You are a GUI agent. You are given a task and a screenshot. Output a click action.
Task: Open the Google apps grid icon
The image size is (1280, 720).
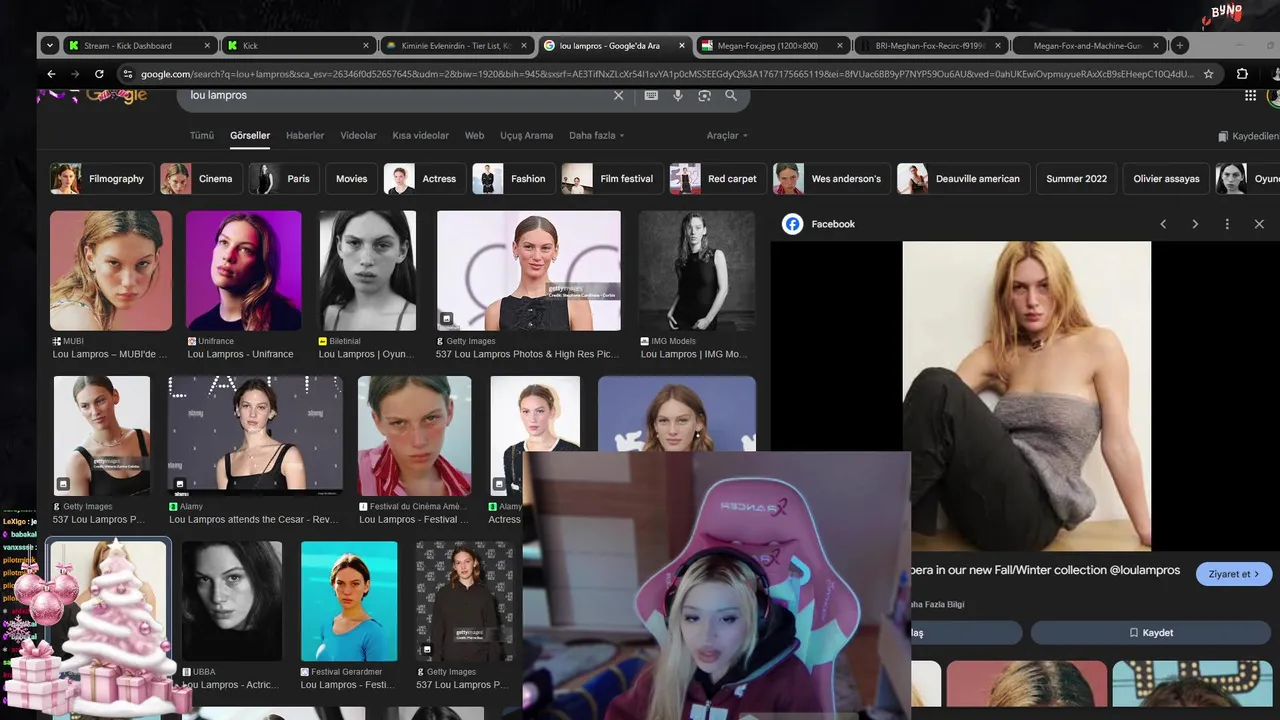click(x=1250, y=95)
